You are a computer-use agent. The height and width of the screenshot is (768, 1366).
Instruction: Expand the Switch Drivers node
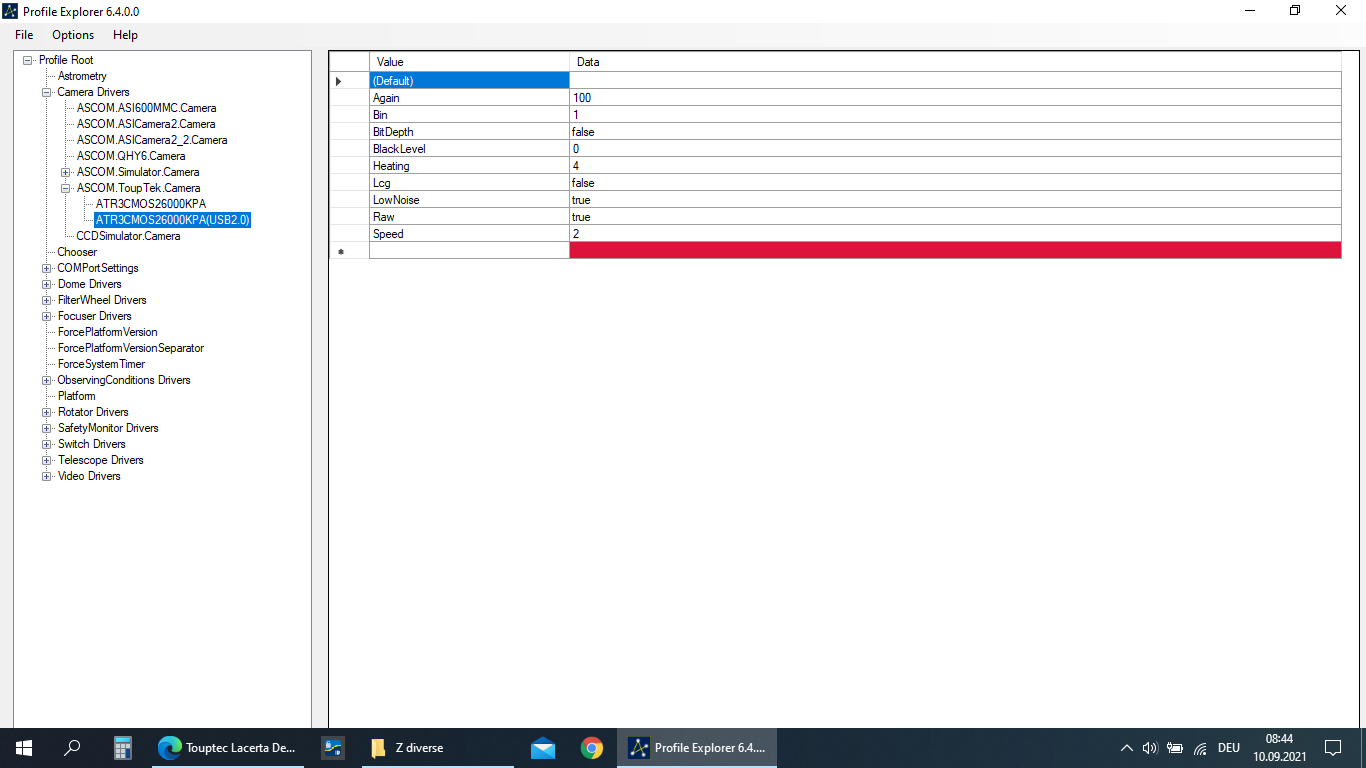(47, 444)
